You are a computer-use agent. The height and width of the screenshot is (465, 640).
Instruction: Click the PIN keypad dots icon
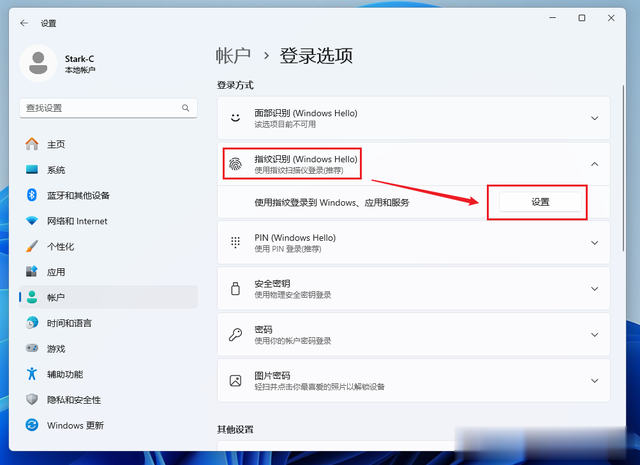click(x=236, y=243)
